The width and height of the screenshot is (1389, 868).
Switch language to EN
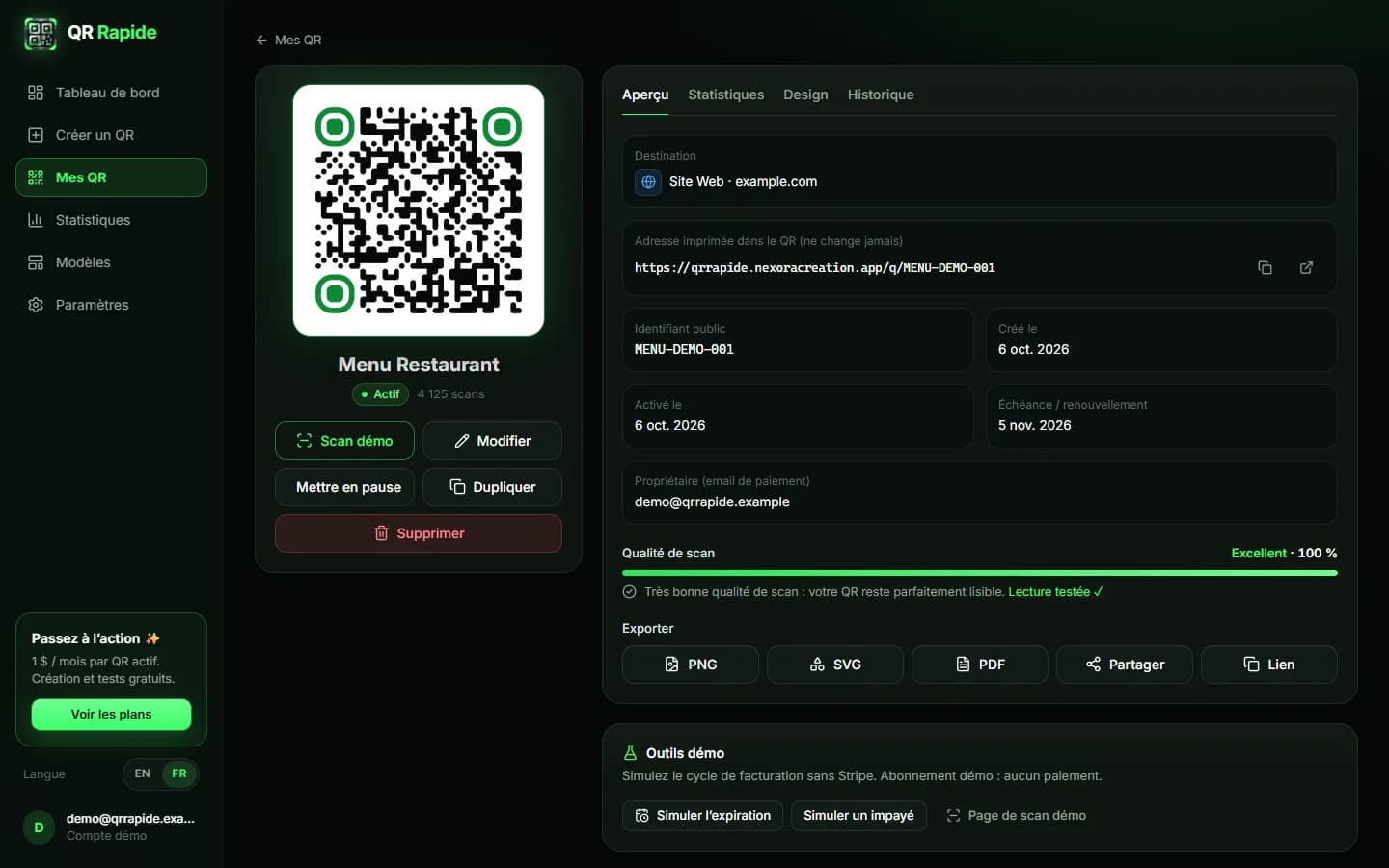click(142, 773)
